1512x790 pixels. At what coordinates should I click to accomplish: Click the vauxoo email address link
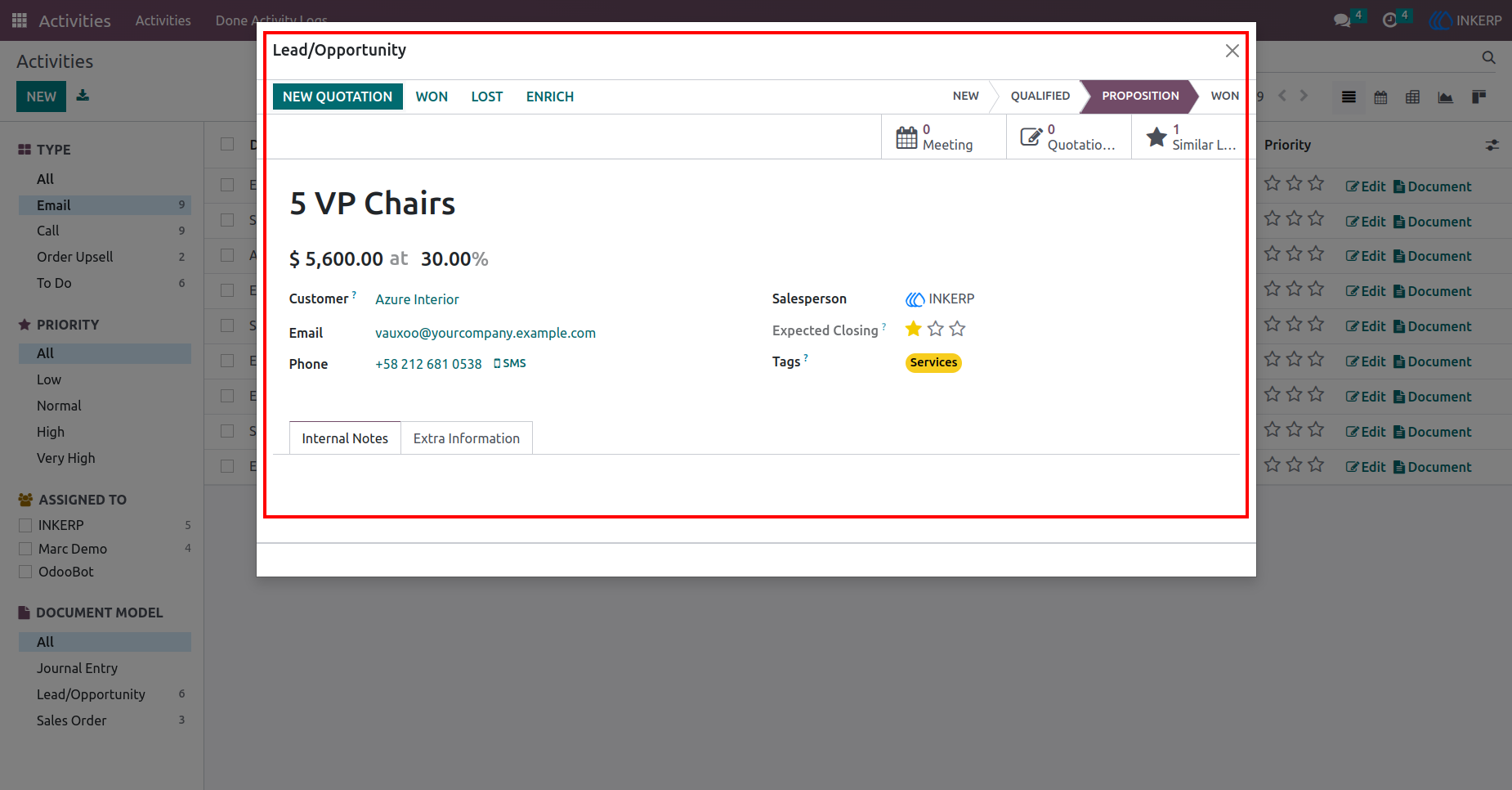click(485, 333)
